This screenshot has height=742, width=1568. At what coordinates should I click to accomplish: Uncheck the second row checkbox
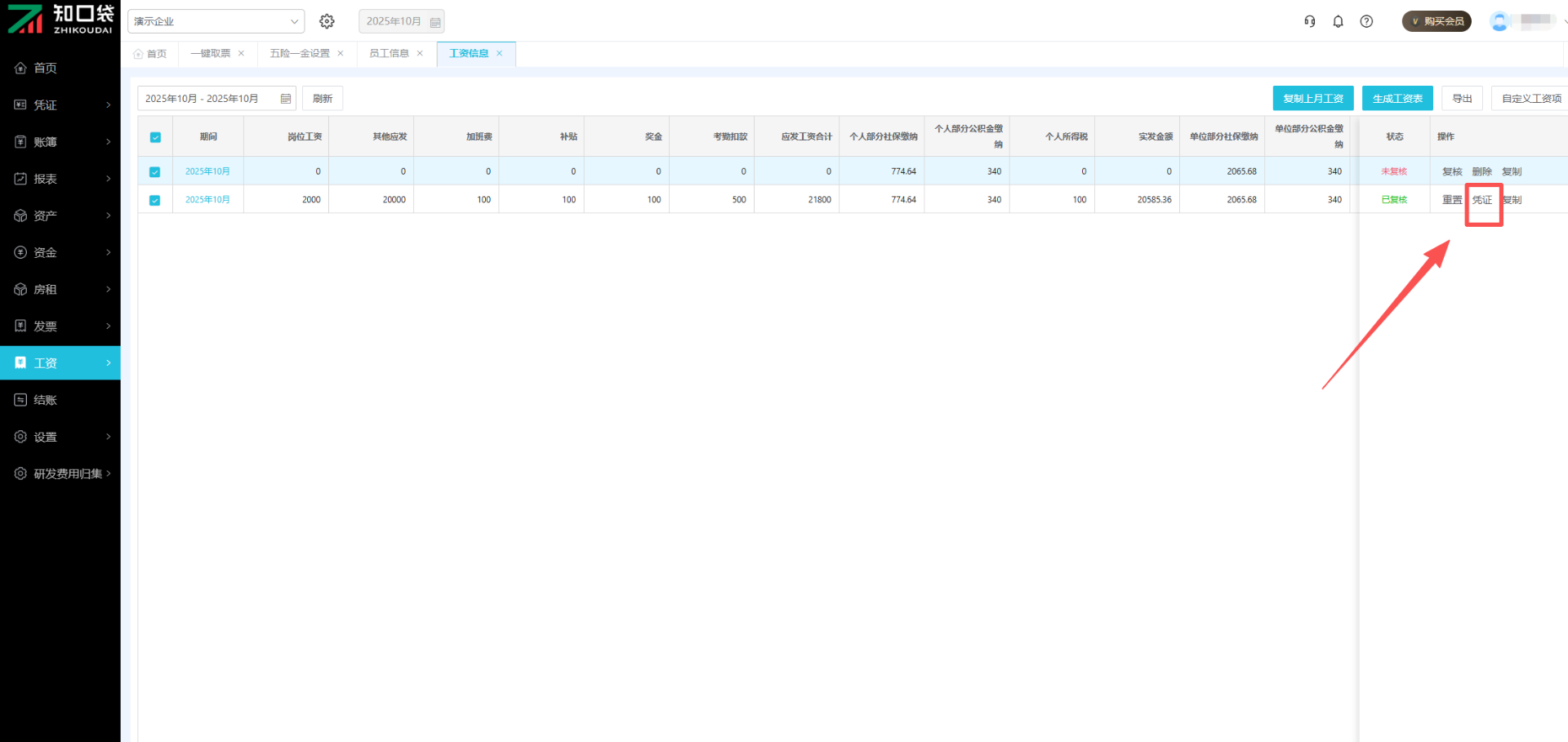pos(155,200)
